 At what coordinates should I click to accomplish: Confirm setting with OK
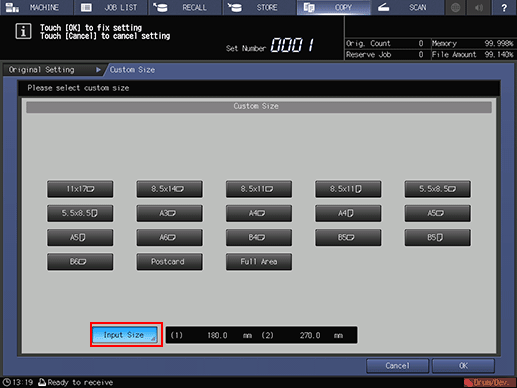pyautogui.click(x=463, y=366)
